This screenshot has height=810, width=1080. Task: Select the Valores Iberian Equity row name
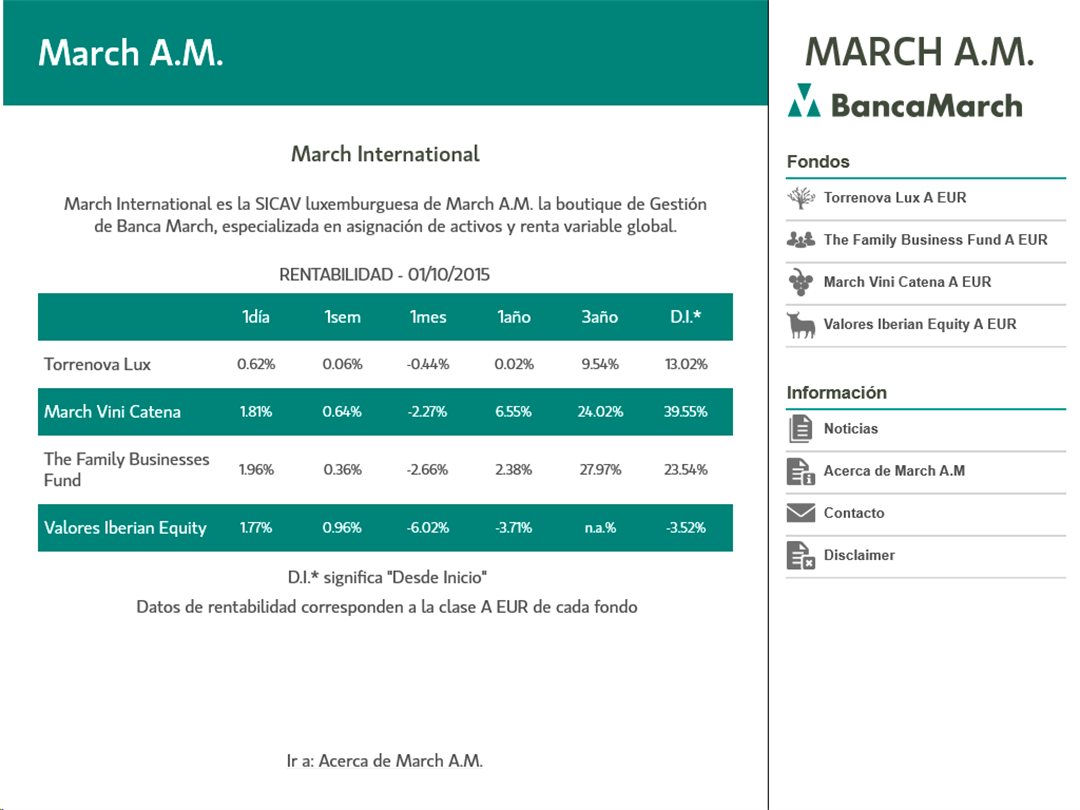[125, 528]
